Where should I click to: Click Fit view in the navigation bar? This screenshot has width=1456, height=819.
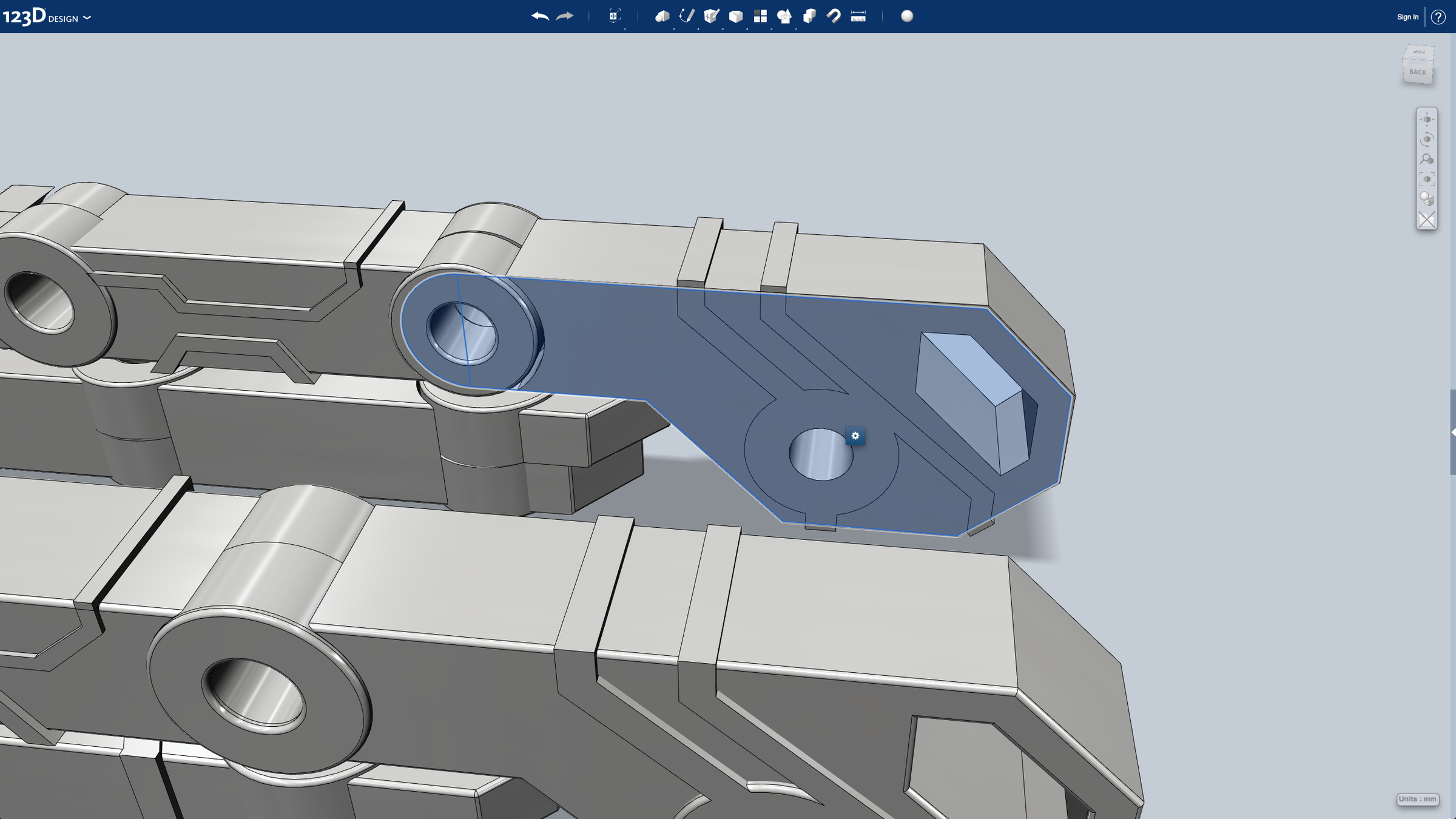[1427, 177]
